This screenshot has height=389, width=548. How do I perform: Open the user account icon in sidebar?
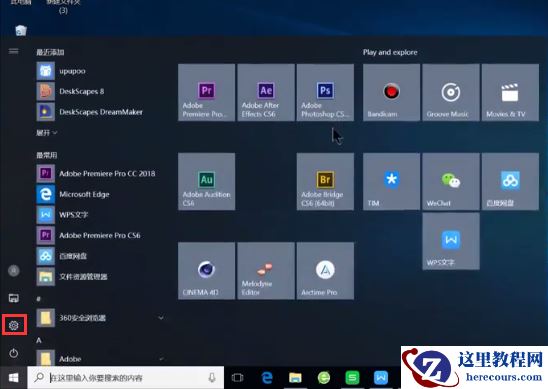14,271
